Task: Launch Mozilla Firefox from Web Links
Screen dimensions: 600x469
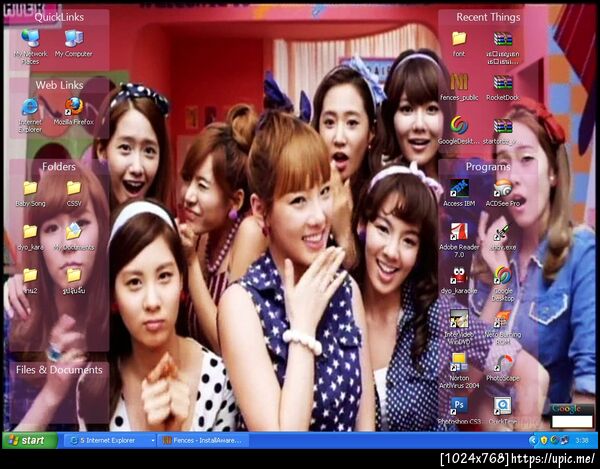Action: pyautogui.click(x=73, y=111)
